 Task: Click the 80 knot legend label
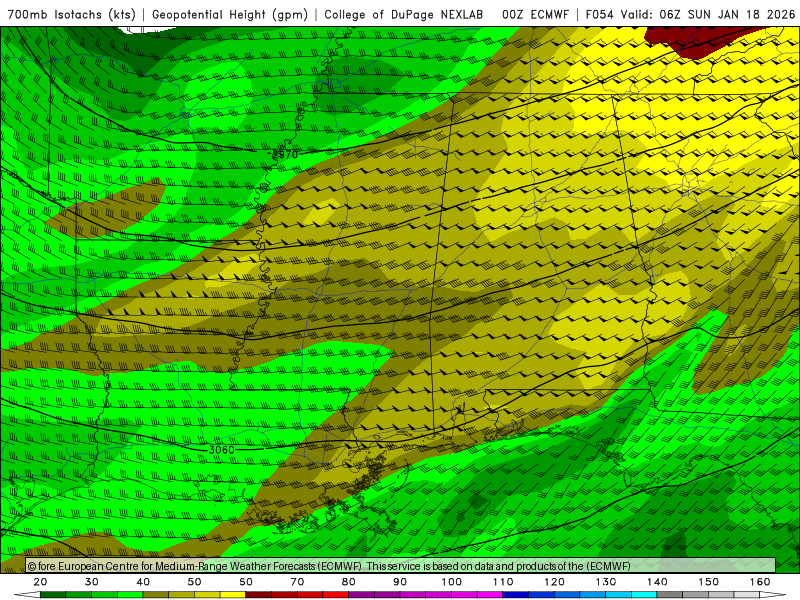click(349, 582)
